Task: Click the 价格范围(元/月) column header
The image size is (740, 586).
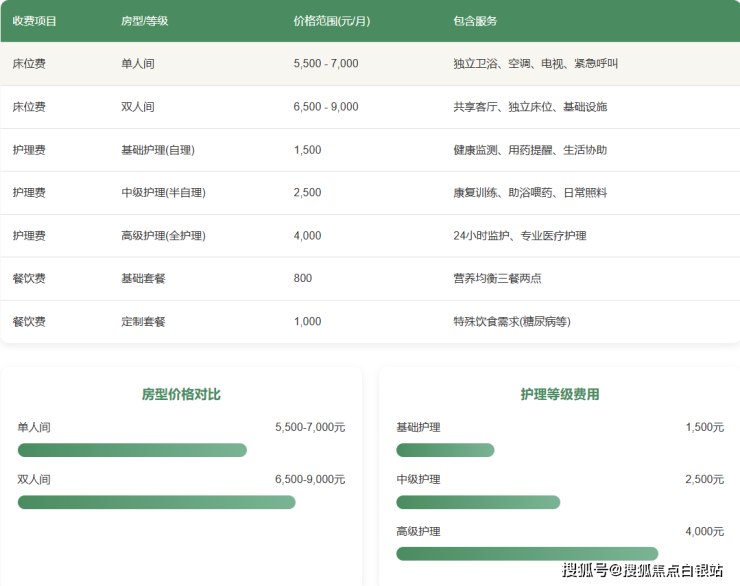Action: pos(331,21)
